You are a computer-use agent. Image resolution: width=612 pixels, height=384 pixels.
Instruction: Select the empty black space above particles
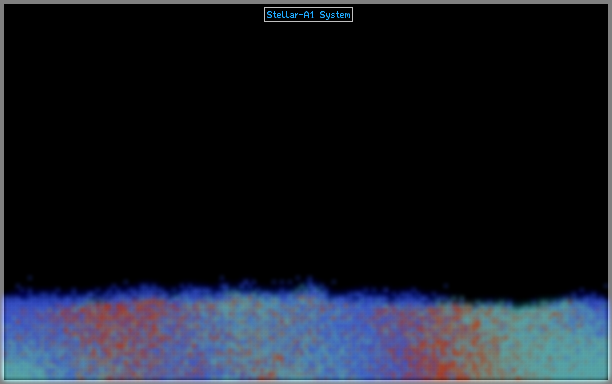pyautogui.click(x=306, y=148)
